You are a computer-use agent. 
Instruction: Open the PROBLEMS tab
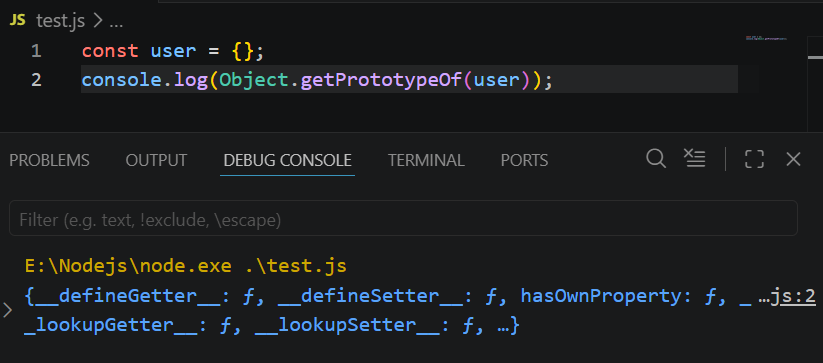click(x=49, y=160)
